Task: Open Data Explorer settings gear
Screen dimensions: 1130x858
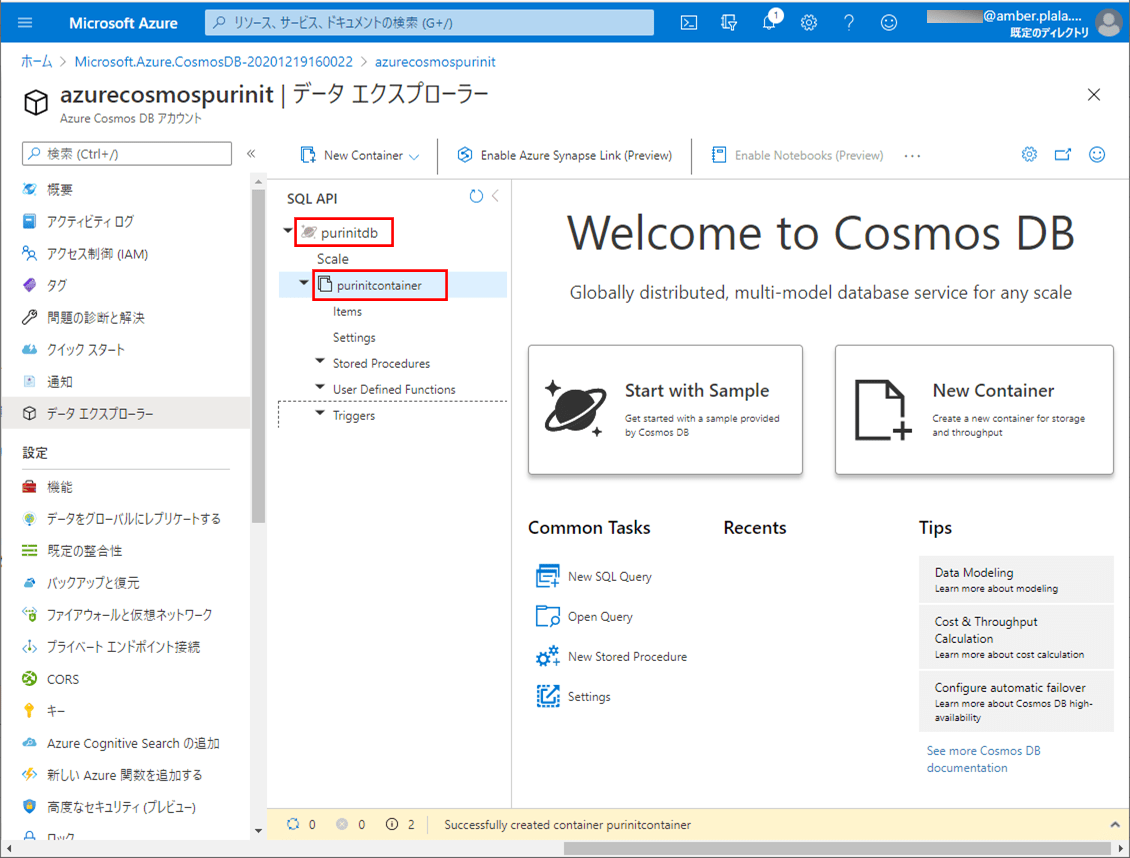Action: 1029,154
